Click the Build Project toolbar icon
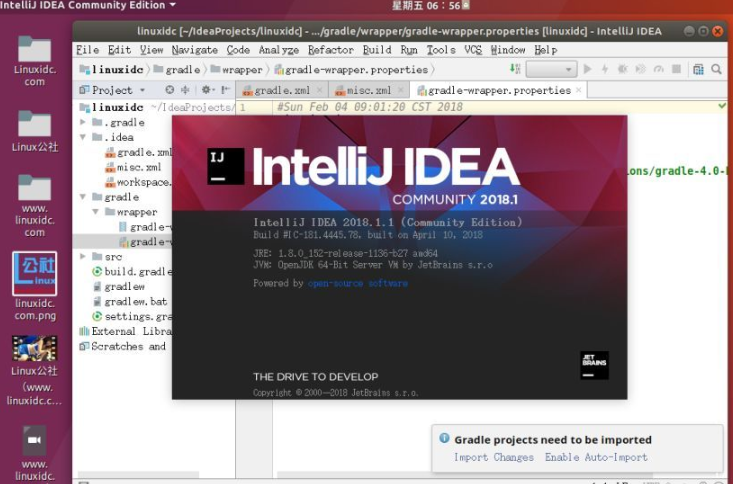The image size is (733, 484). (514, 69)
